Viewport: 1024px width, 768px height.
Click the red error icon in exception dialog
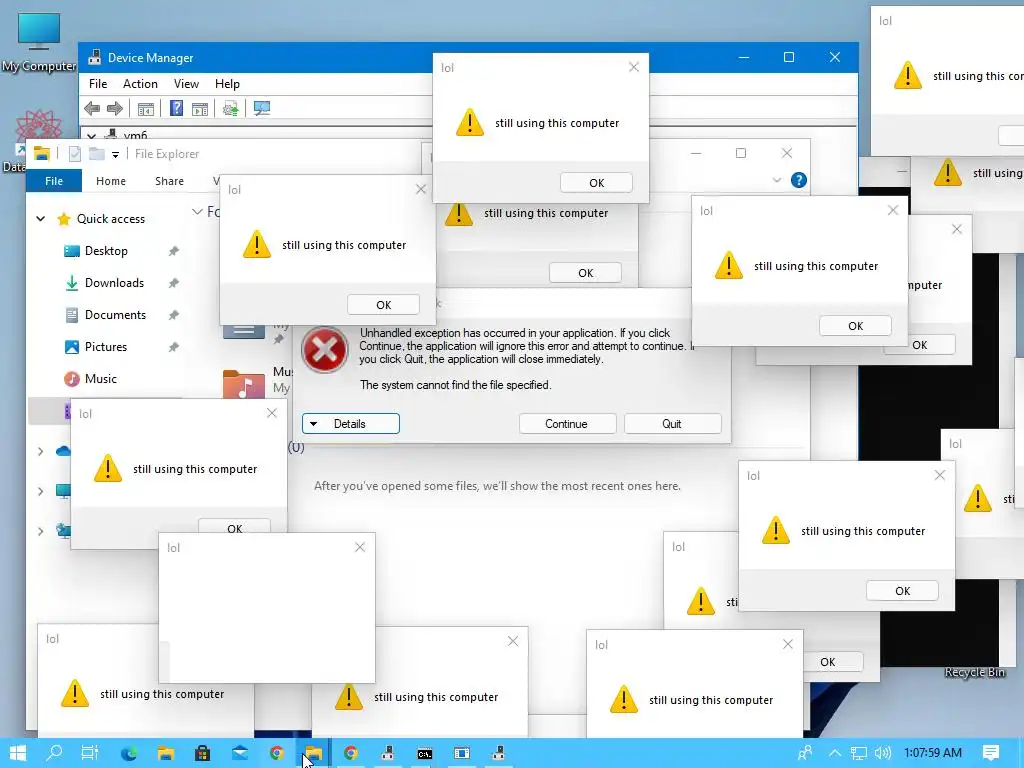tap(325, 350)
